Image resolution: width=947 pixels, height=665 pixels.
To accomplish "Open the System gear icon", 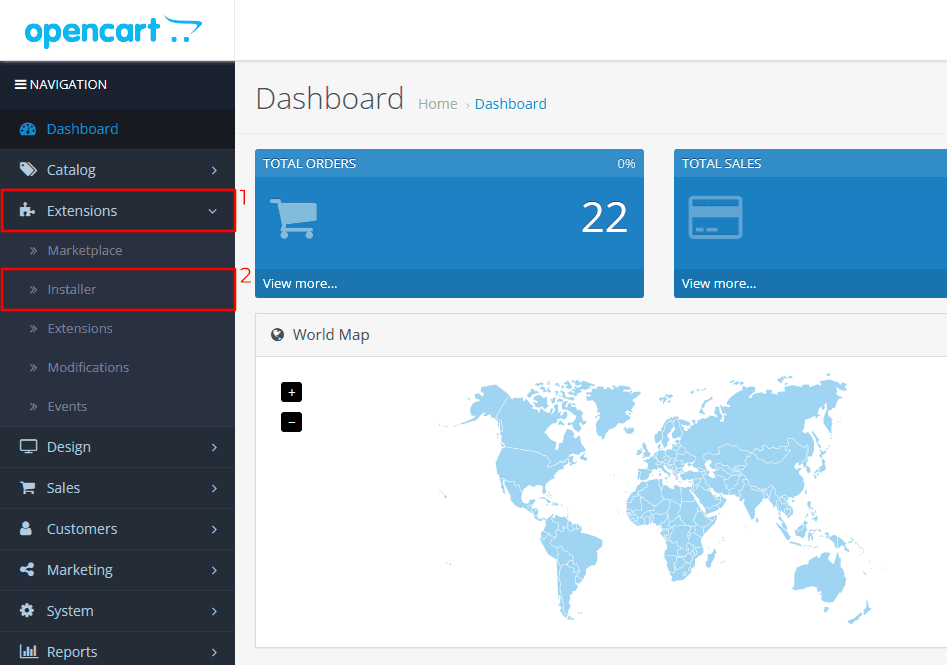I will 27,610.
